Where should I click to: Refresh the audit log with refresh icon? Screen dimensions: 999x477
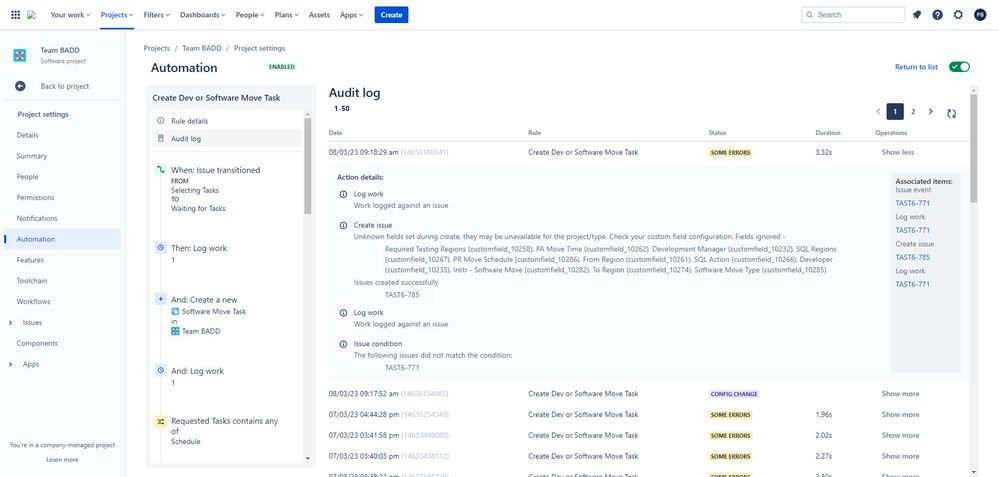coord(951,113)
